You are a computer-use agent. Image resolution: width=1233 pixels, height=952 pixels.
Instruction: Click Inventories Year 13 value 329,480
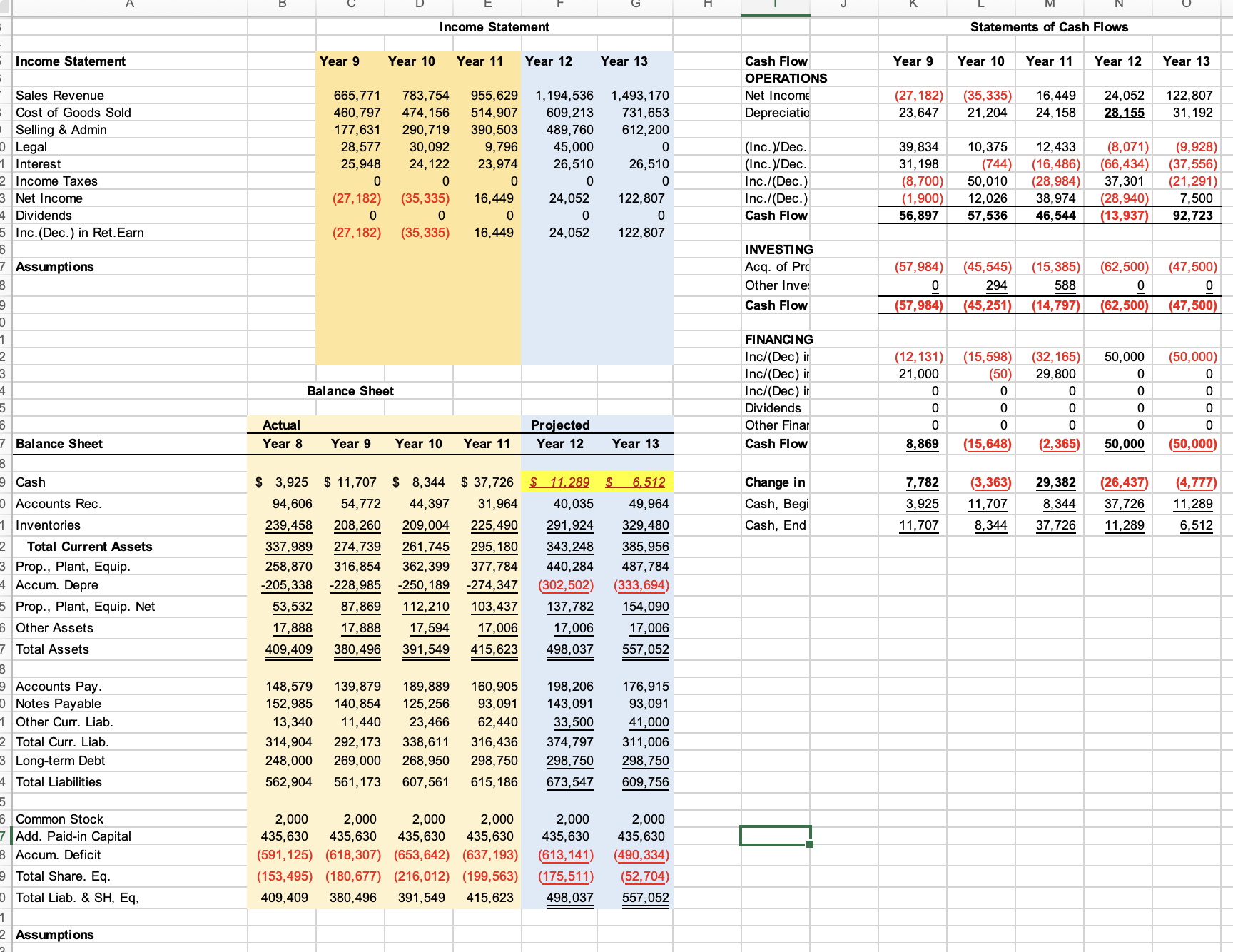coord(645,525)
